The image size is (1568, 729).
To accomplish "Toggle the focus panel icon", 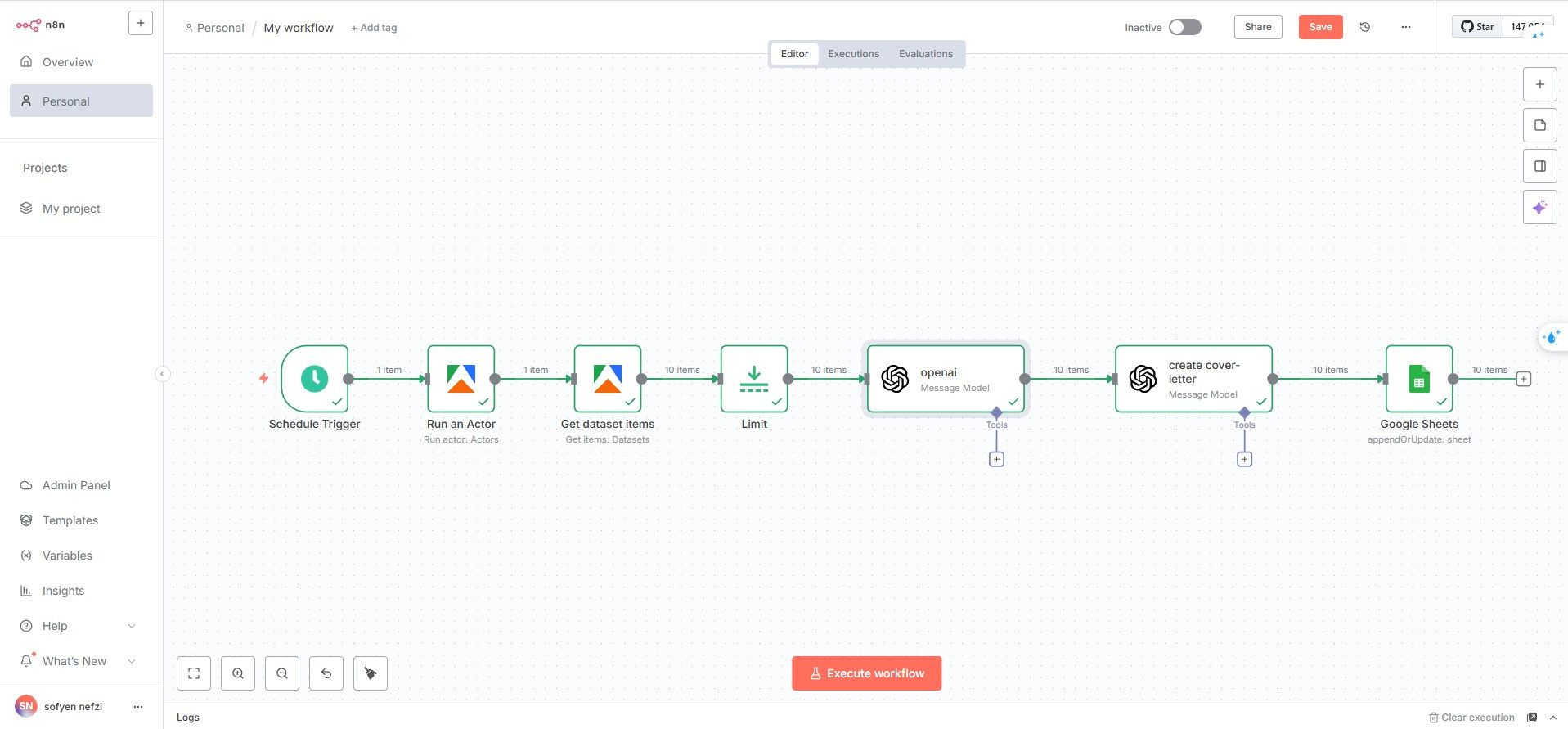I will [x=1539, y=166].
